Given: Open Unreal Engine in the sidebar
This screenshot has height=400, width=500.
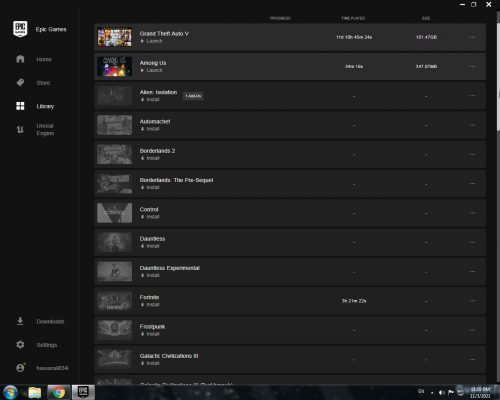Looking at the screenshot, I should pyautogui.click(x=45, y=129).
